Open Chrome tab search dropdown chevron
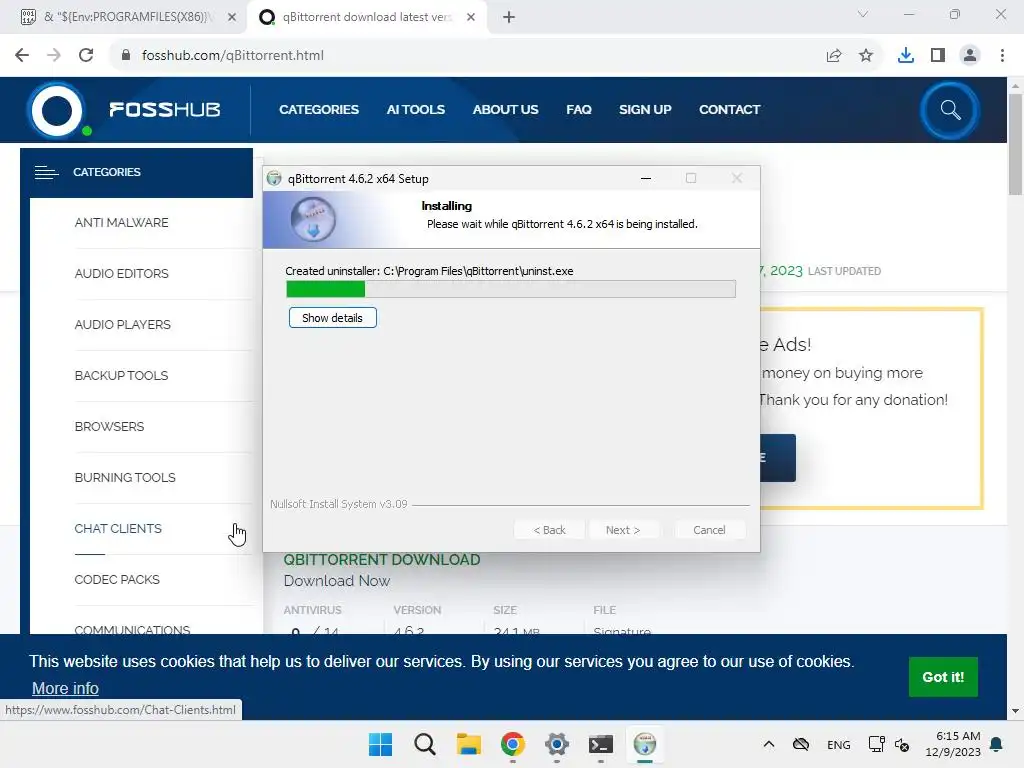Viewport: 1024px width, 768px height. point(863,14)
